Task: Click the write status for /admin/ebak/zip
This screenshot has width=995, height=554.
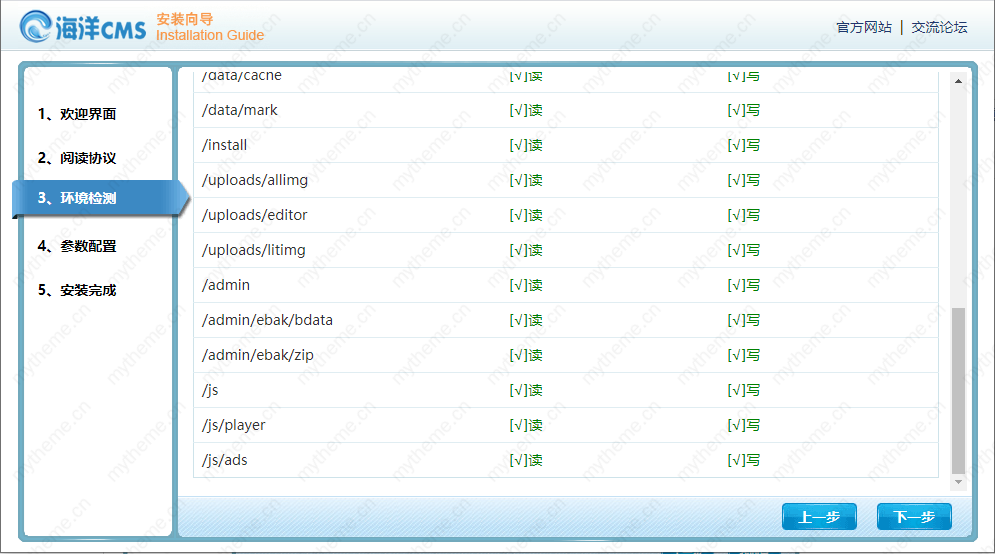Action: point(744,355)
